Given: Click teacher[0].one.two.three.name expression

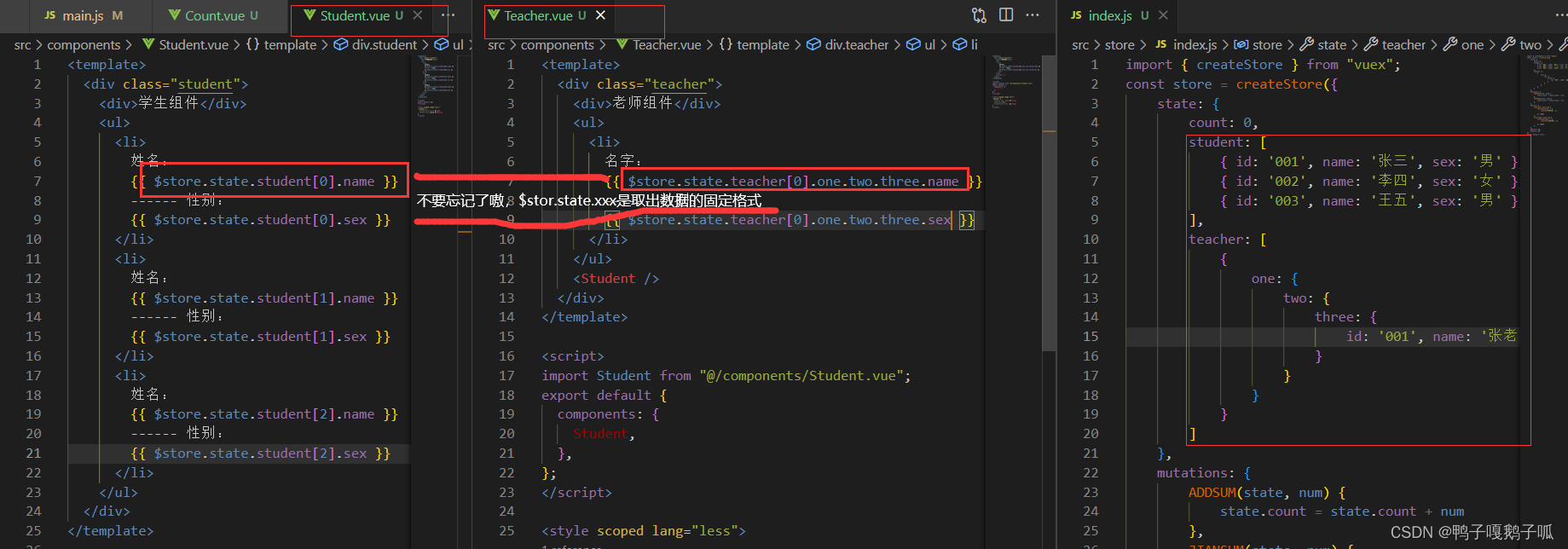Looking at the screenshot, I should (x=793, y=182).
